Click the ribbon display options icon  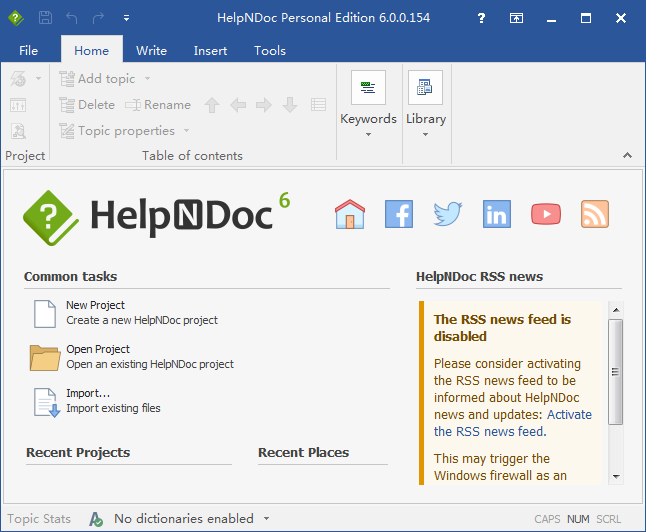pos(516,18)
